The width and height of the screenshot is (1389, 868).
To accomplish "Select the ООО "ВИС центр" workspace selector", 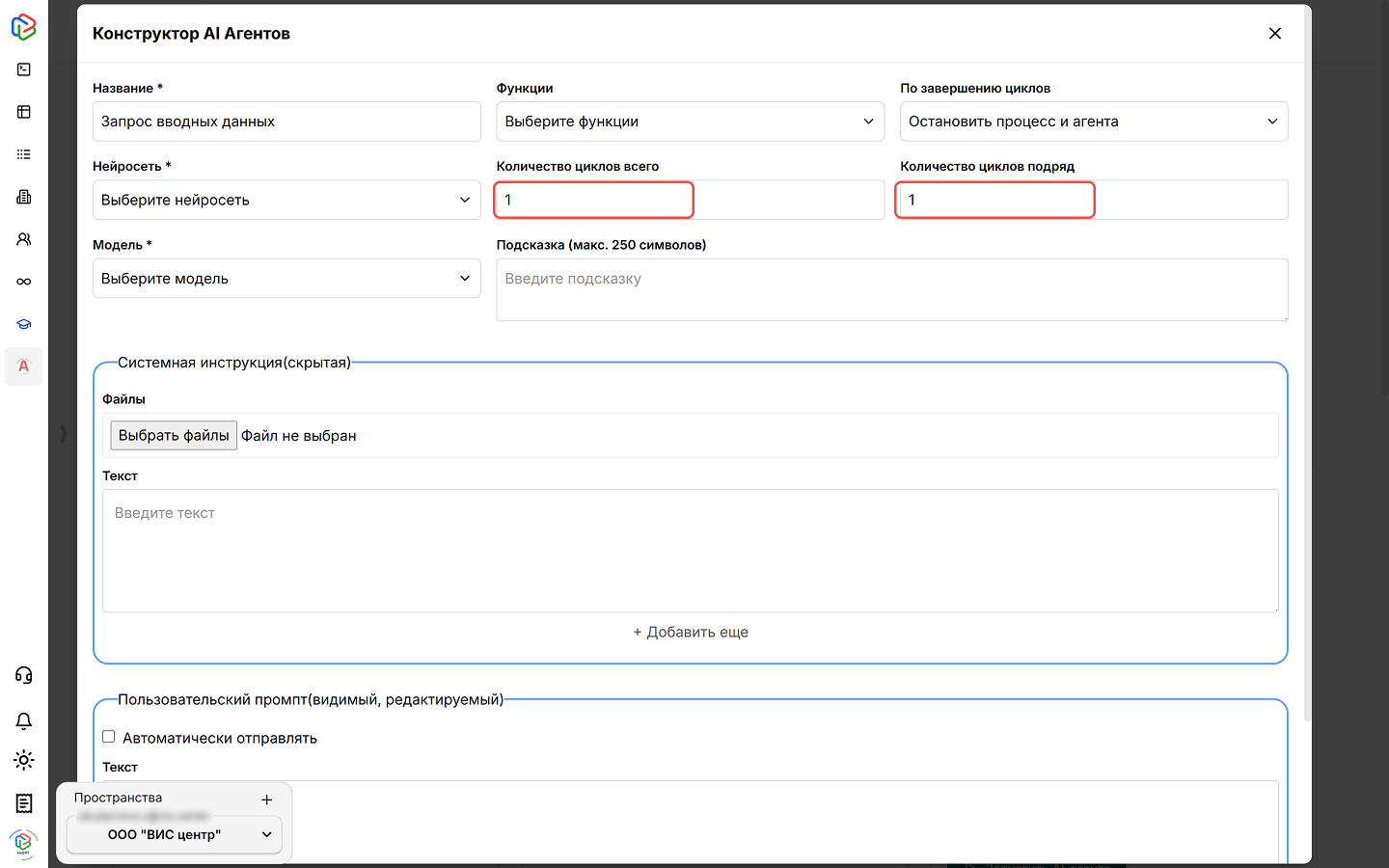I will [x=175, y=834].
